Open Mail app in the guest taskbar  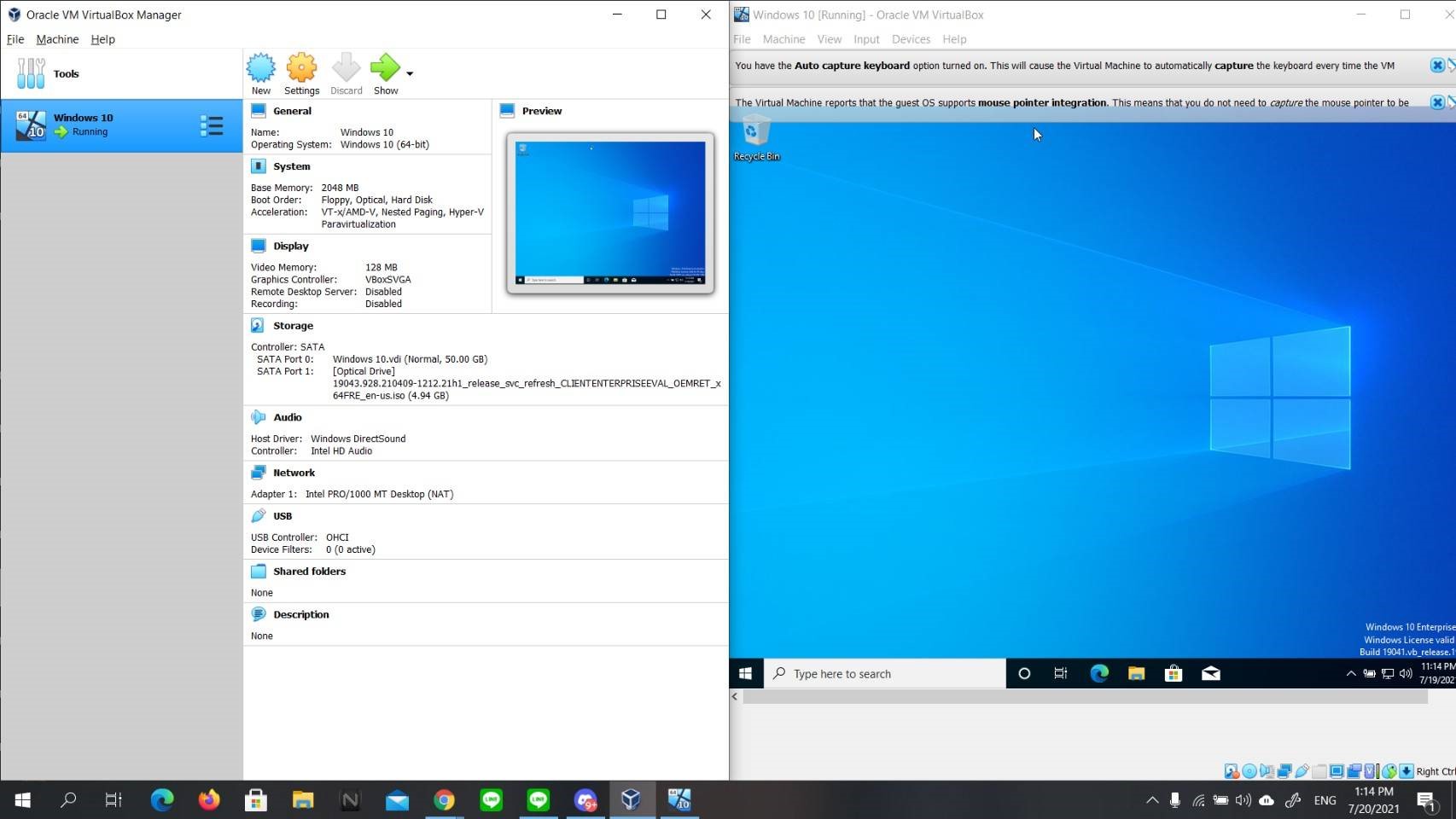coord(1210,674)
